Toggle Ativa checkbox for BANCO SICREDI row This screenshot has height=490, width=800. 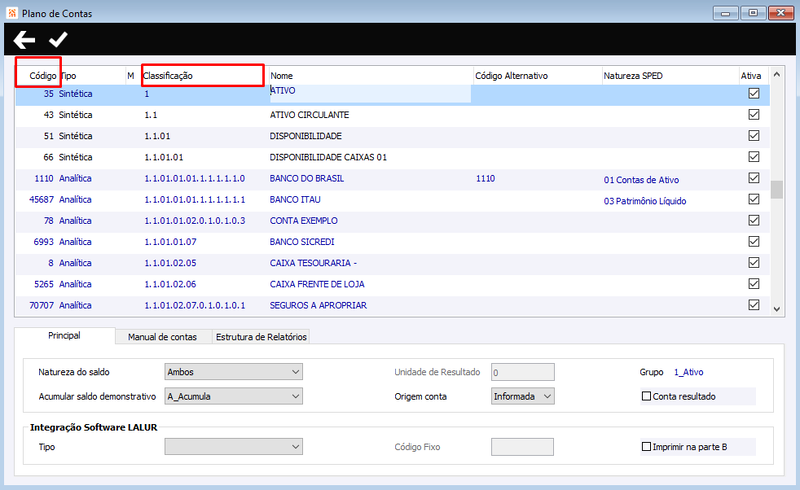(754, 241)
